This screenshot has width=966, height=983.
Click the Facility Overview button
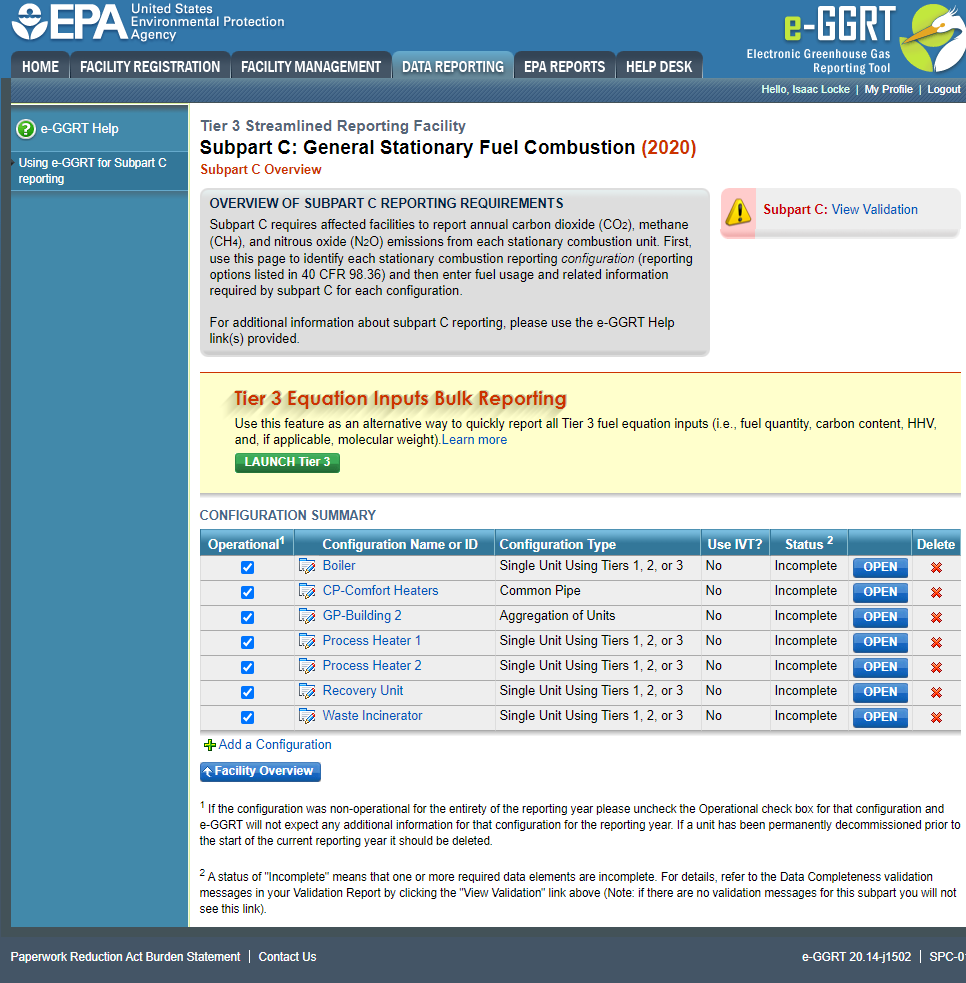pos(260,772)
